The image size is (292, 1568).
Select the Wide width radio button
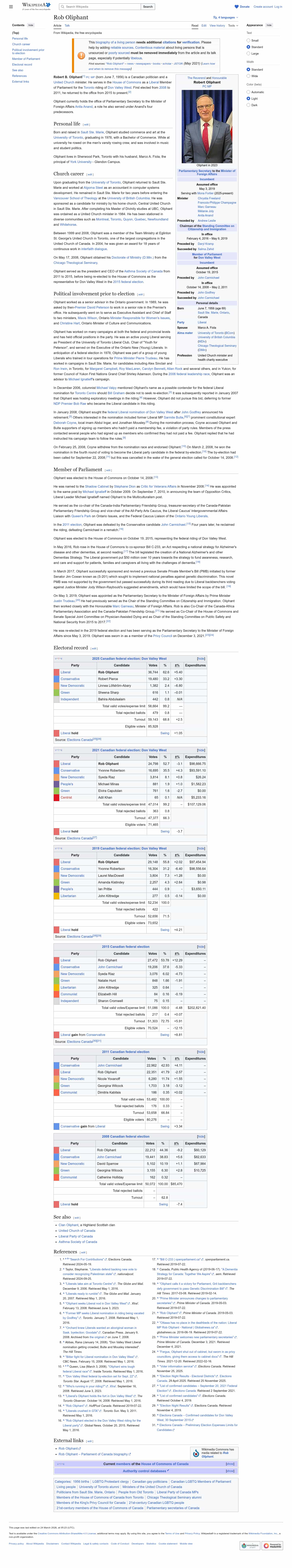click(x=248, y=76)
